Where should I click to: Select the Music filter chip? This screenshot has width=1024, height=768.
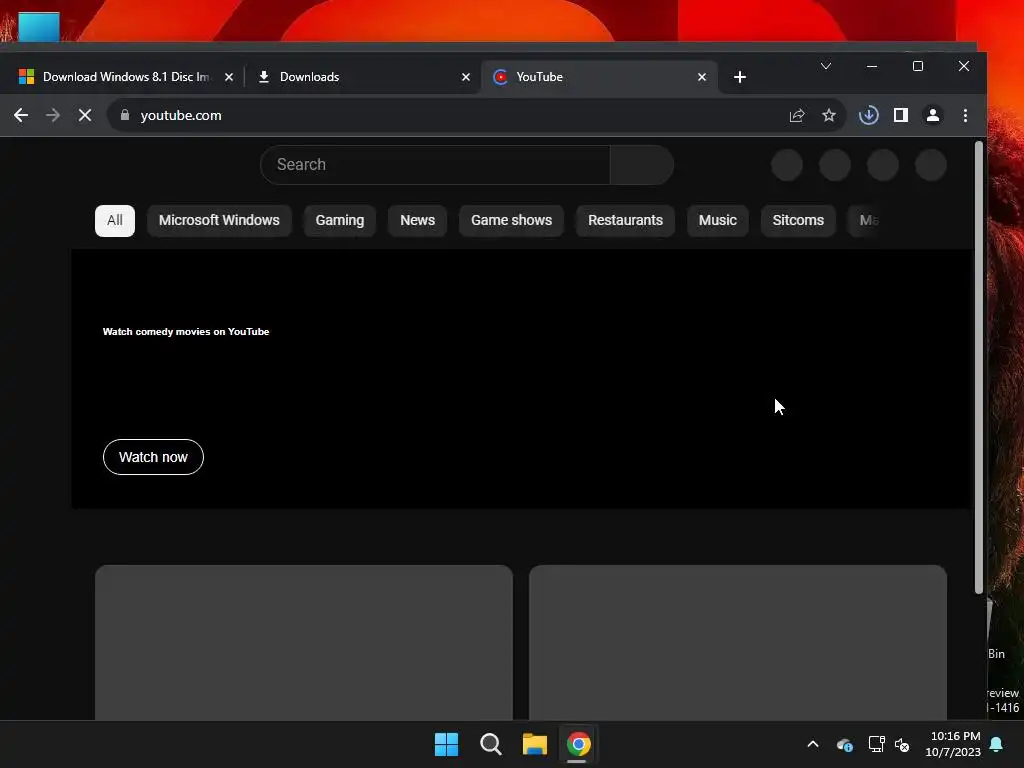(718, 221)
